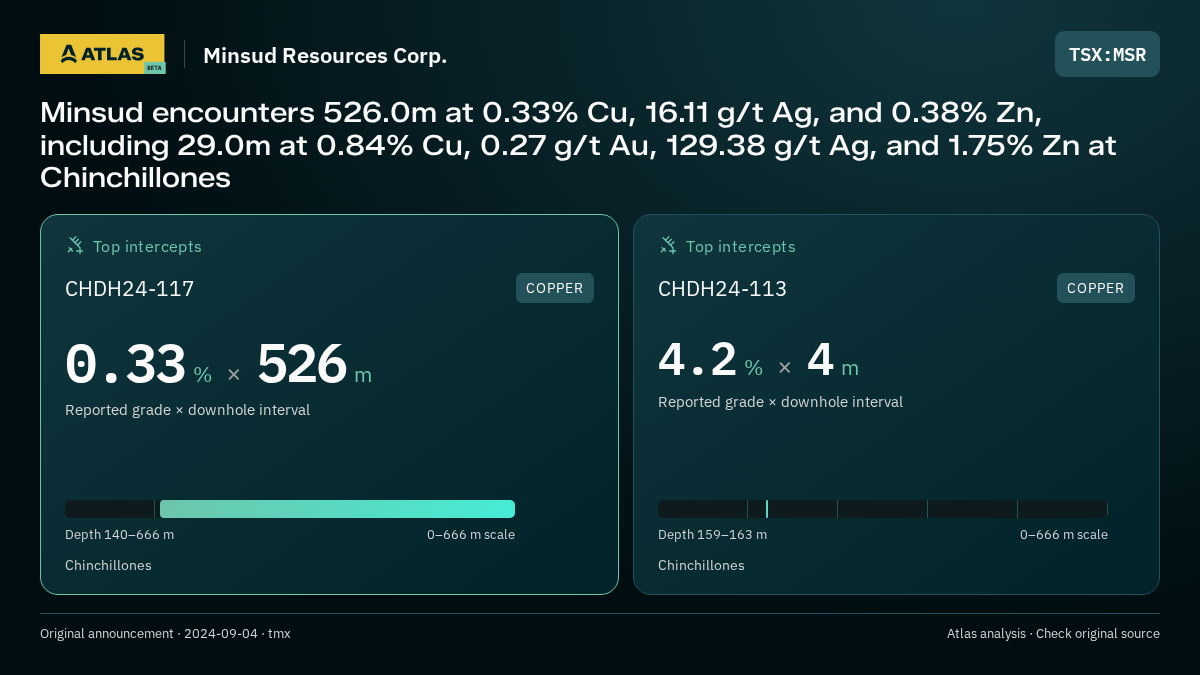This screenshot has width=1200, height=675.
Task: Click Atlas analysis · Check original source
Action: [1053, 634]
